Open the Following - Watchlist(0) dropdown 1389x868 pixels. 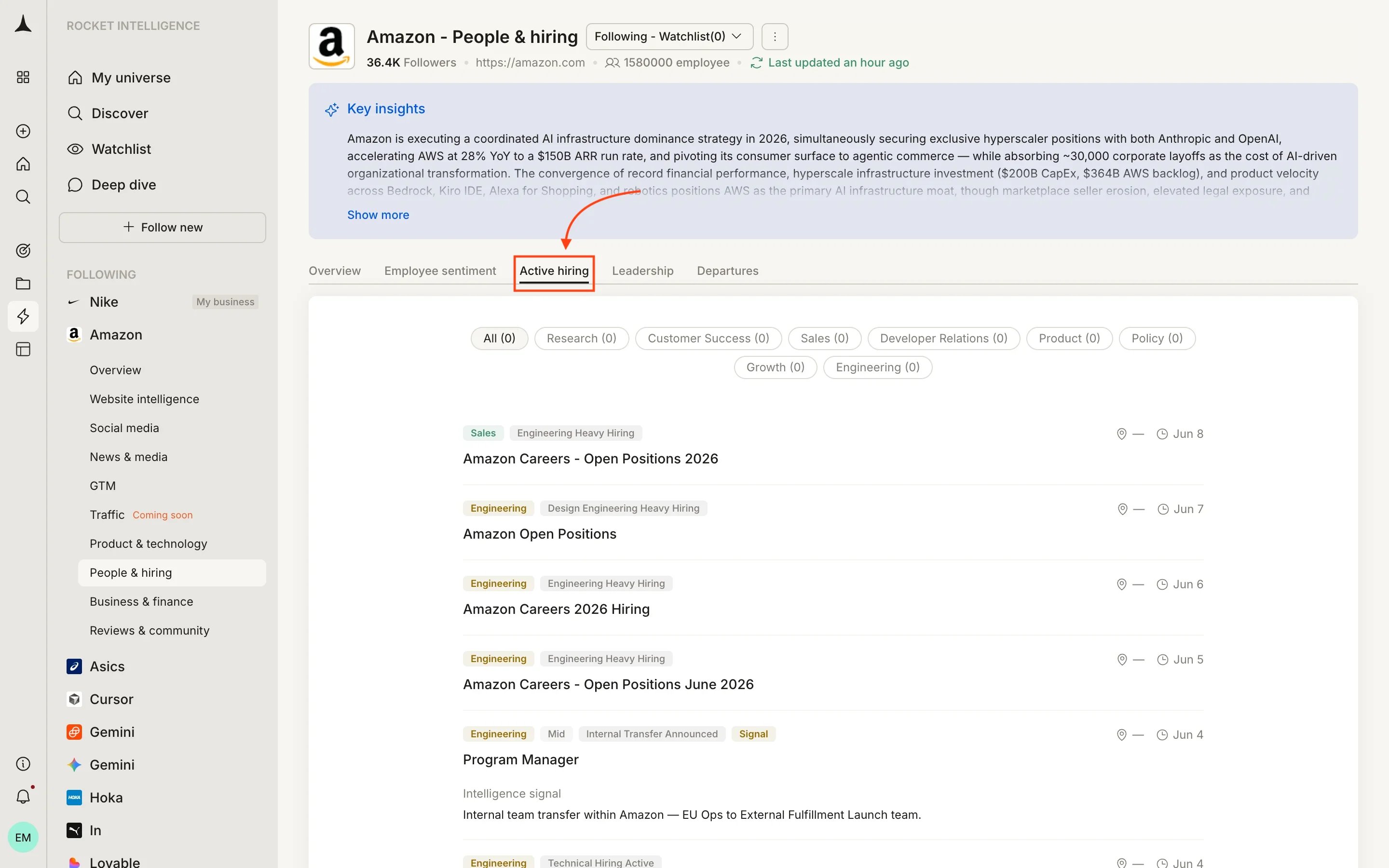coord(669,37)
